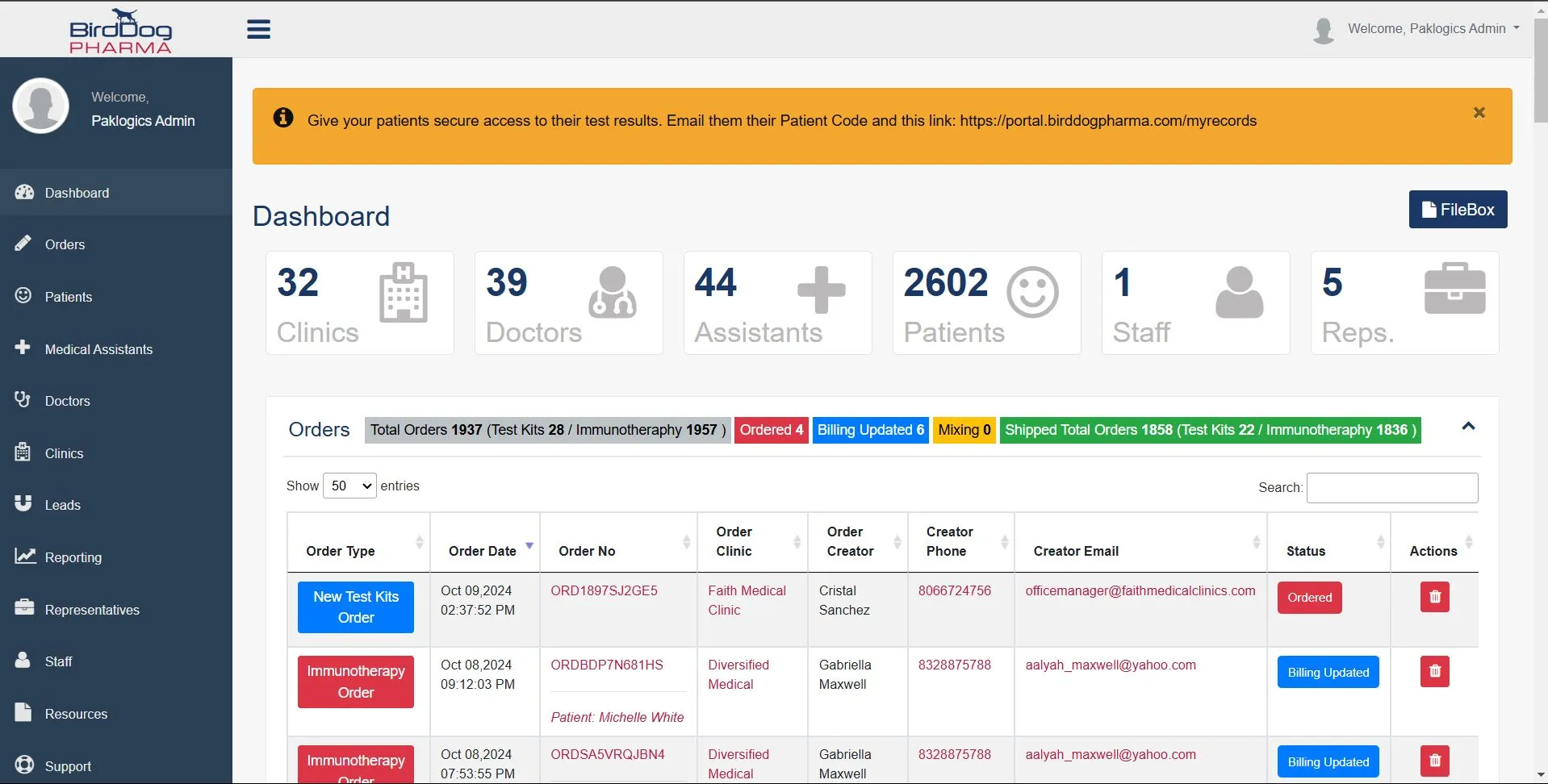Toggle the hamburger sidebar menu icon

[x=258, y=30]
